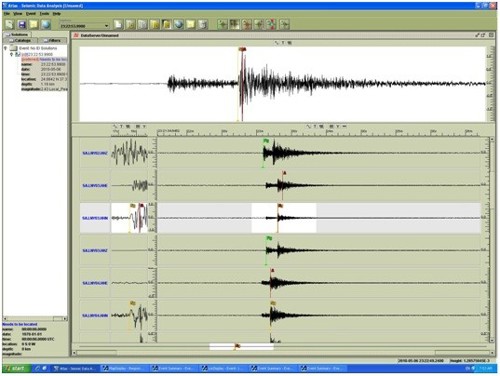500x376 pixels.
Task: Collapse the 23:22:53 event solution node
Action: click(11, 54)
